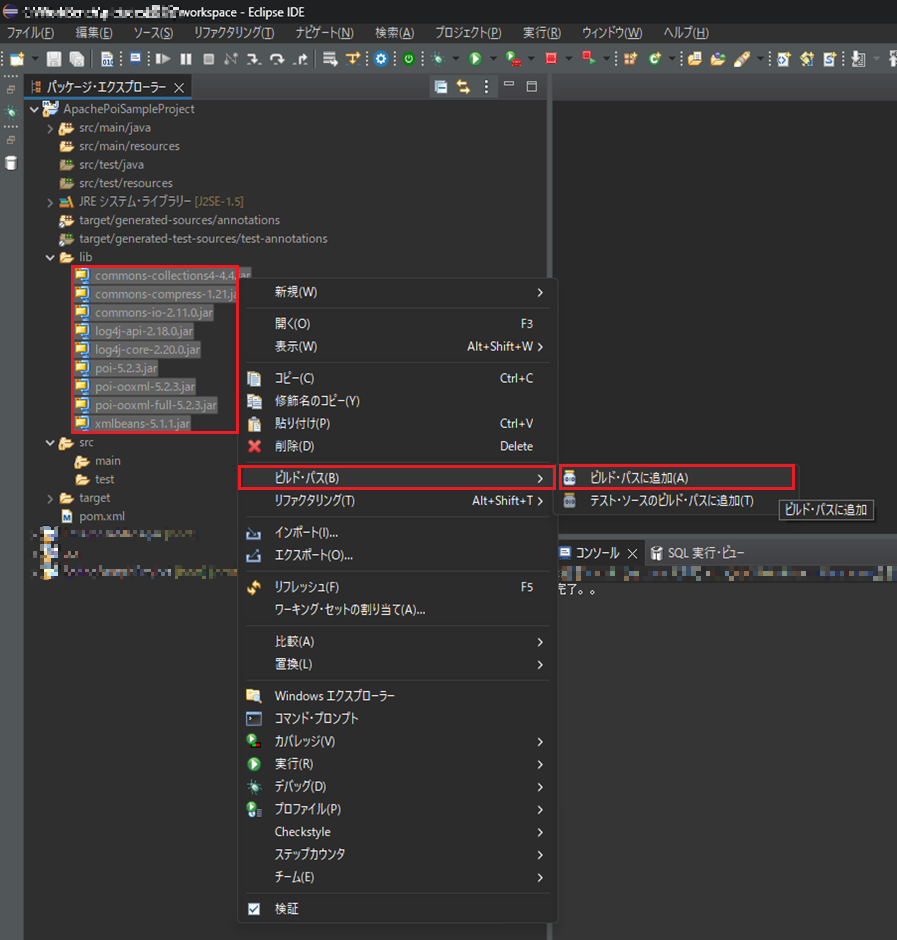Screen dimensions: 897x940
Task: Click the blue gear toolbar icon
Action: [381, 59]
